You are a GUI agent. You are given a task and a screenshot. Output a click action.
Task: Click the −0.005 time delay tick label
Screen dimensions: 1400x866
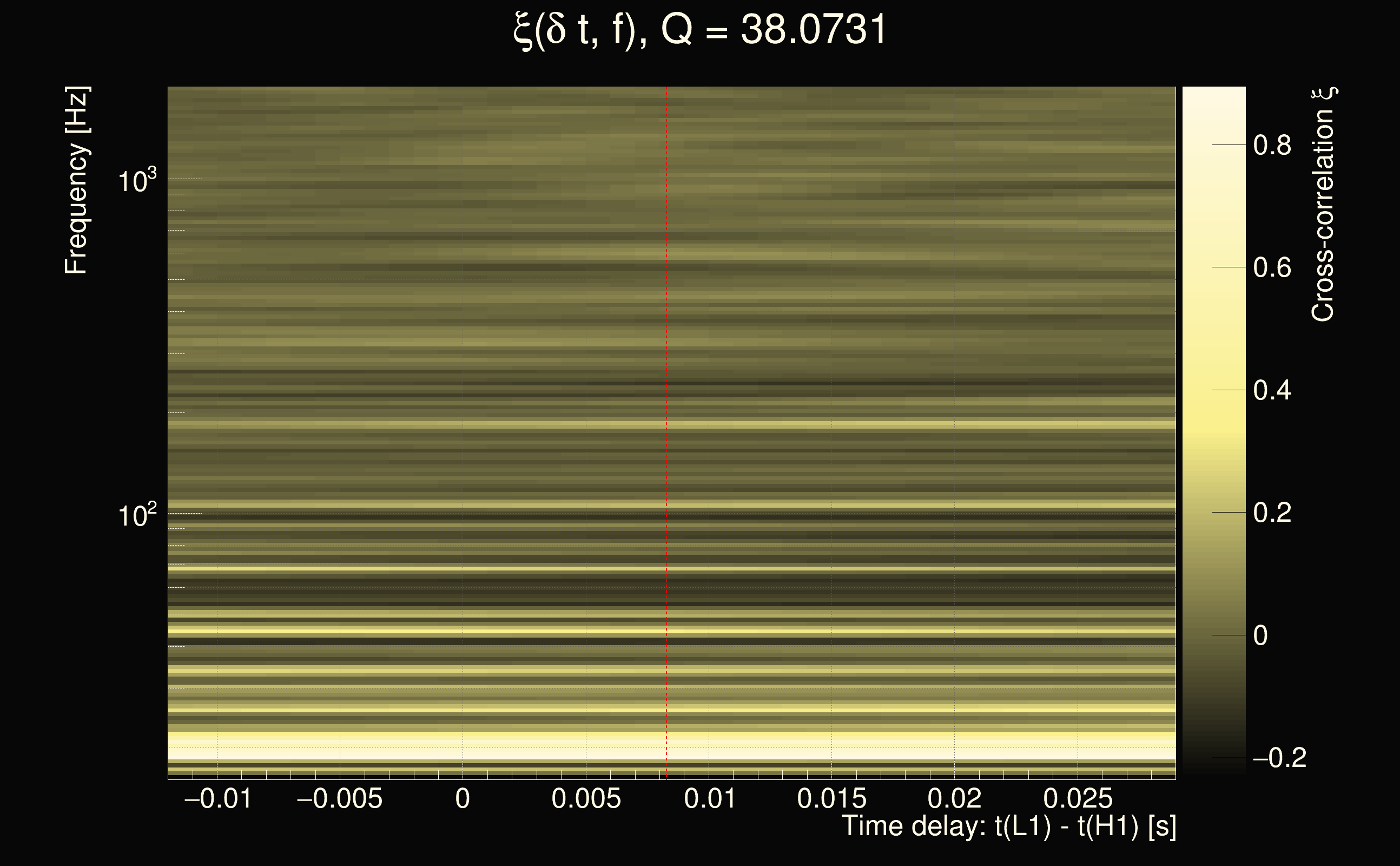pyautogui.click(x=339, y=798)
